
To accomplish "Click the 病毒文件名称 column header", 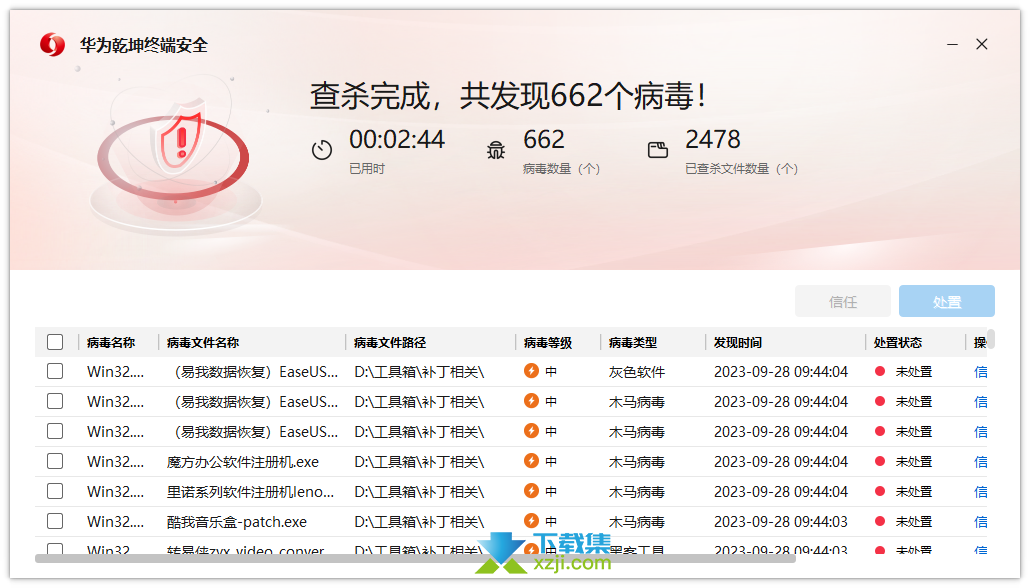I will click(x=203, y=342).
